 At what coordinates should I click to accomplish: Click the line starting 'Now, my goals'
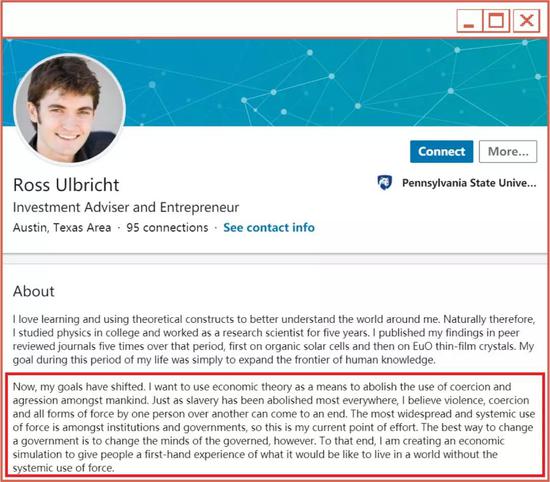262,387
